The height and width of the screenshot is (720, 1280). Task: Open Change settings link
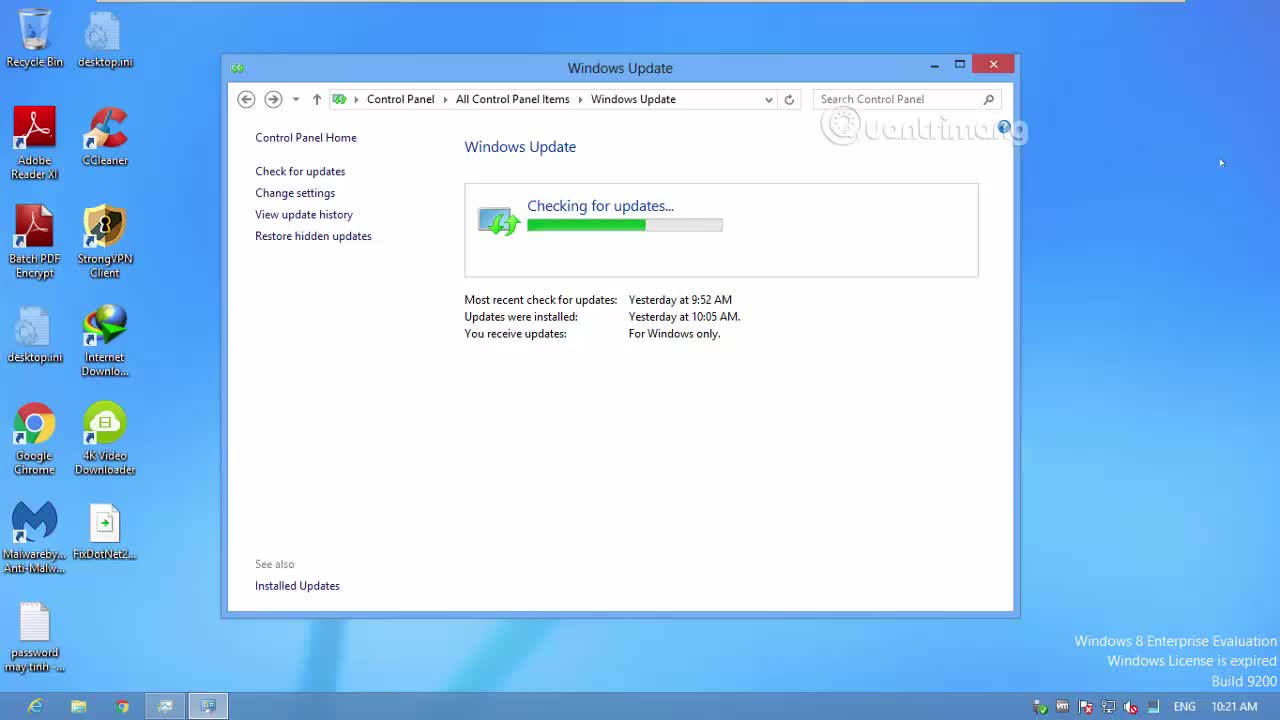tap(295, 193)
